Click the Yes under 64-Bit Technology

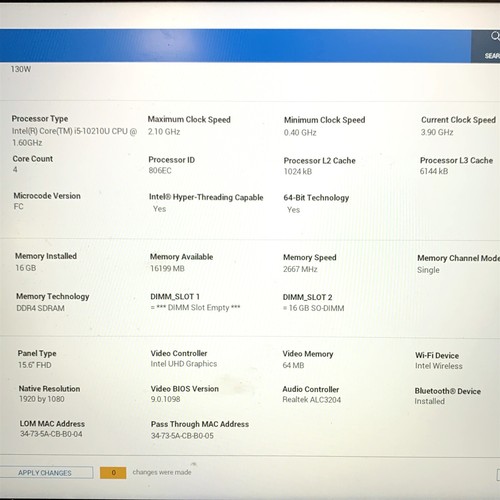[293, 210]
